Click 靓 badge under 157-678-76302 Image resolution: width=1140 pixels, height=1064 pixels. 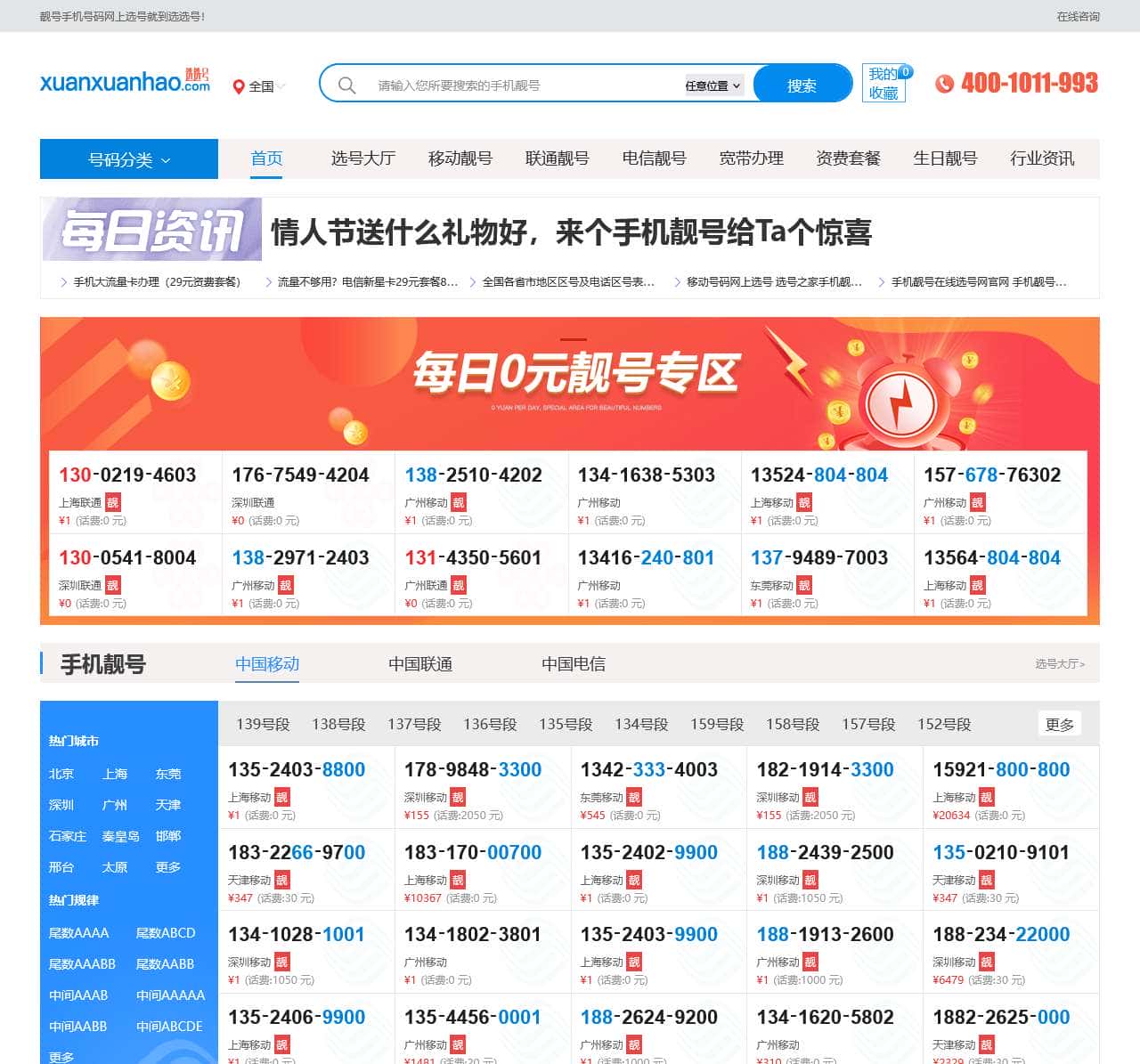tap(977, 502)
